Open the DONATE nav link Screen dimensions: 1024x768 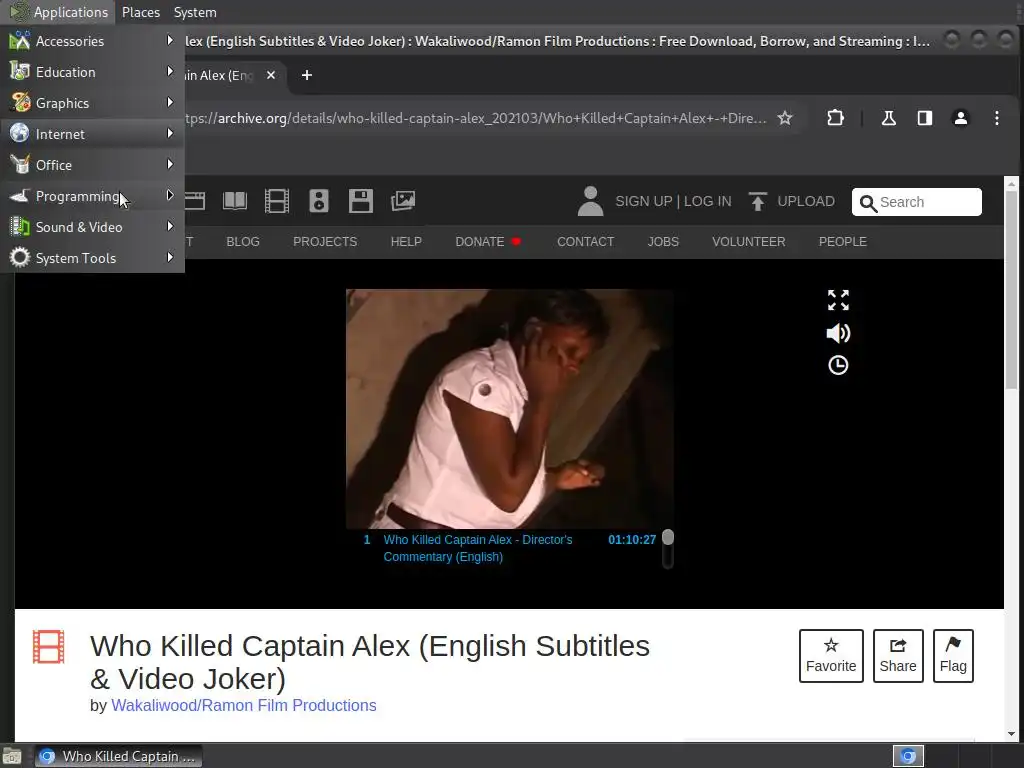point(480,242)
